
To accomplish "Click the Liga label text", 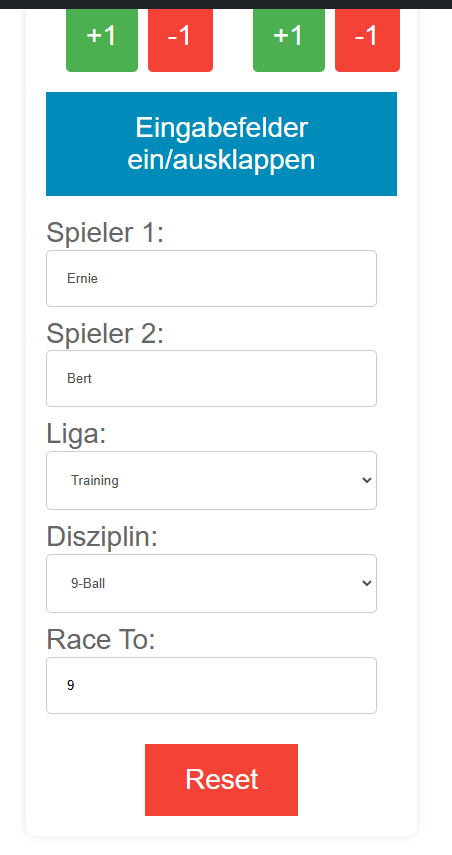I will [x=76, y=435].
